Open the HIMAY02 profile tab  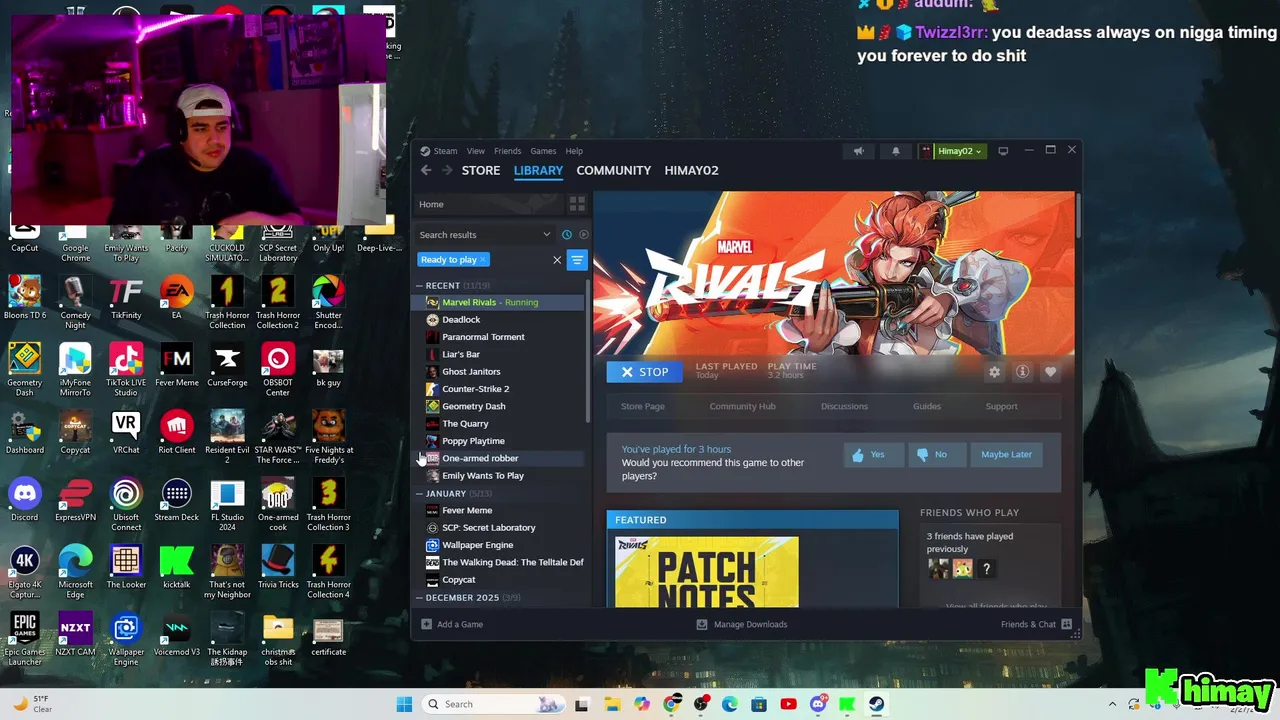[692, 170]
